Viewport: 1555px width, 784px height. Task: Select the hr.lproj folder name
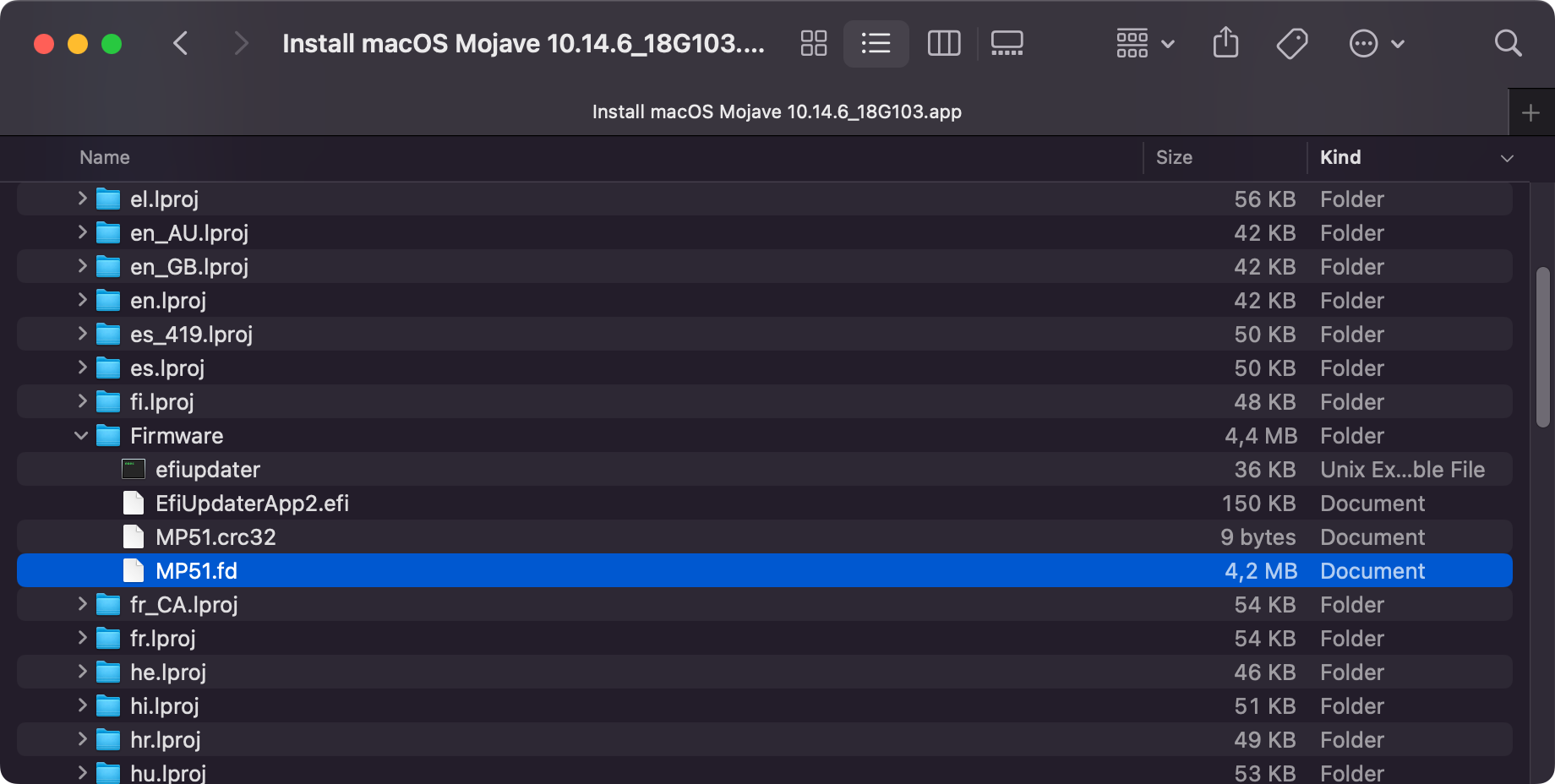166,740
